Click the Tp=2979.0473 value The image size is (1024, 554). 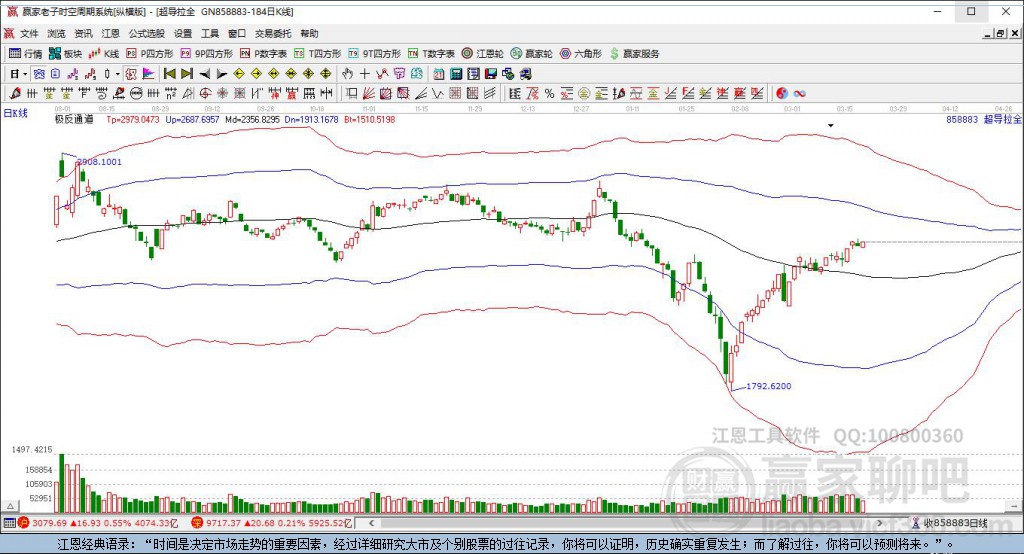coord(133,120)
